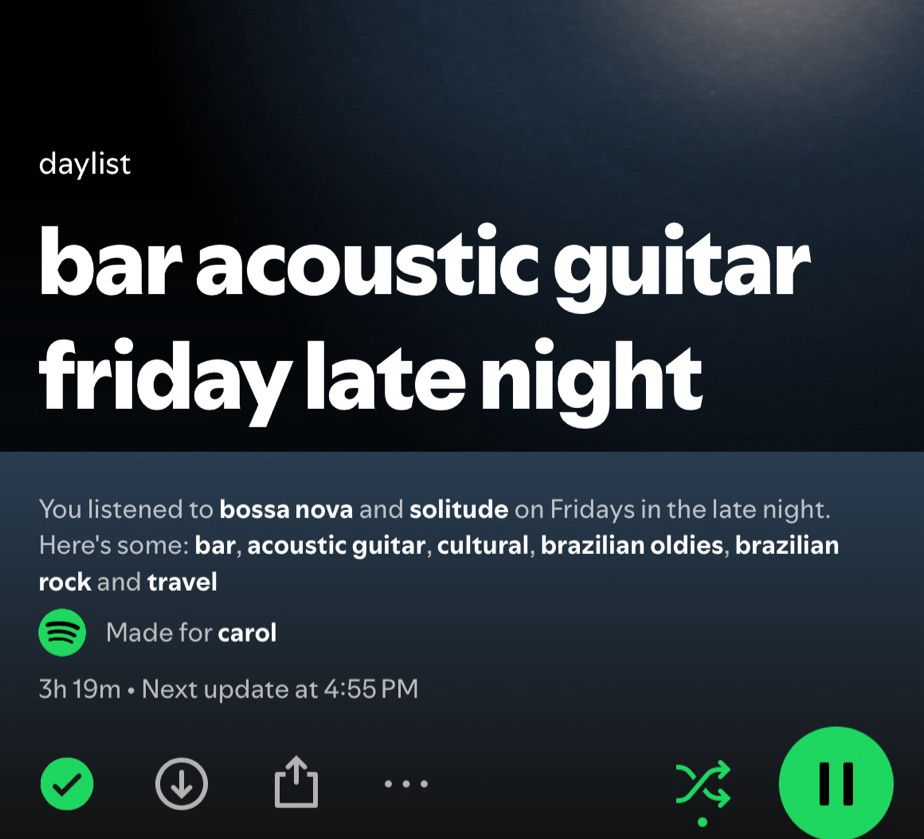Open the three-dot more options menu
The width and height of the screenshot is (924, 839).
[x=406, y=784]
